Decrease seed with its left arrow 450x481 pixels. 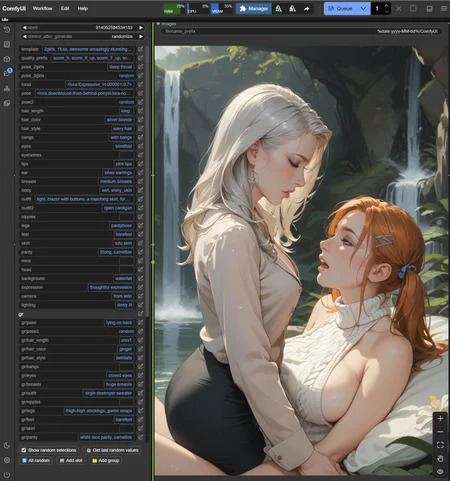tap(24, 28)
